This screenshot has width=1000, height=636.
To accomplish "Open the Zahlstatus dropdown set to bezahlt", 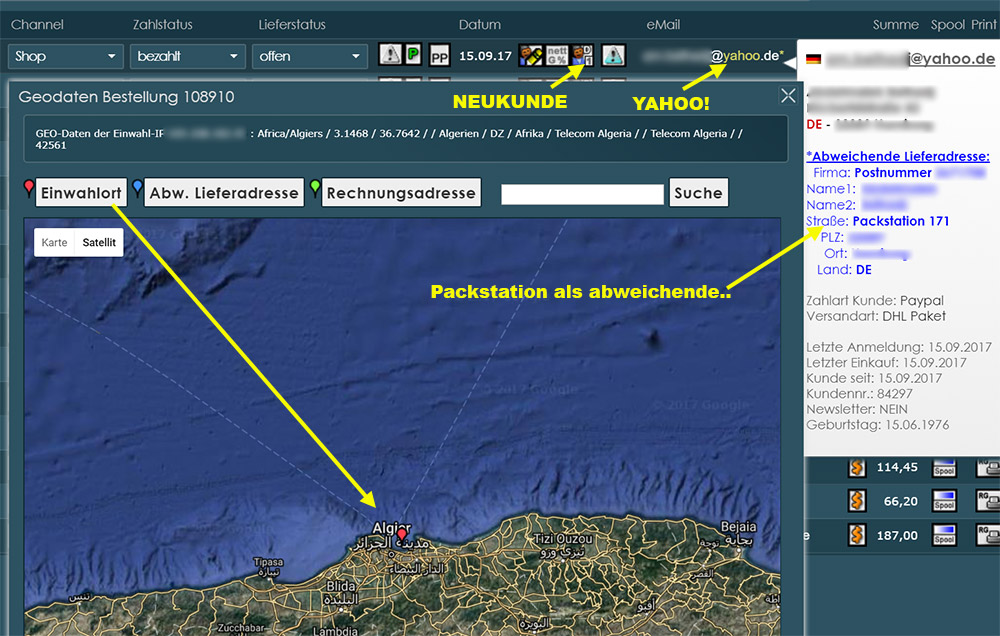I will 188,56.
